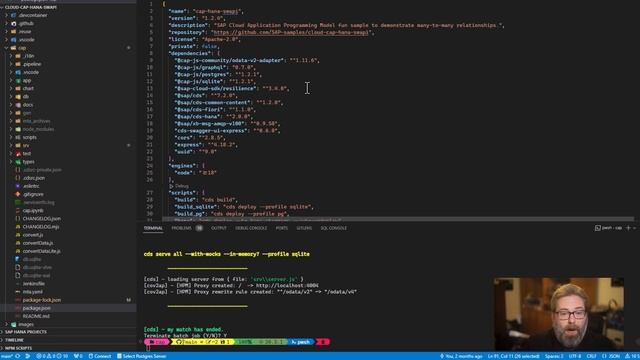Switch to the GITLENS tab
Image resolution: width=640 pixels, height=360 pixels.
(304, 228)
